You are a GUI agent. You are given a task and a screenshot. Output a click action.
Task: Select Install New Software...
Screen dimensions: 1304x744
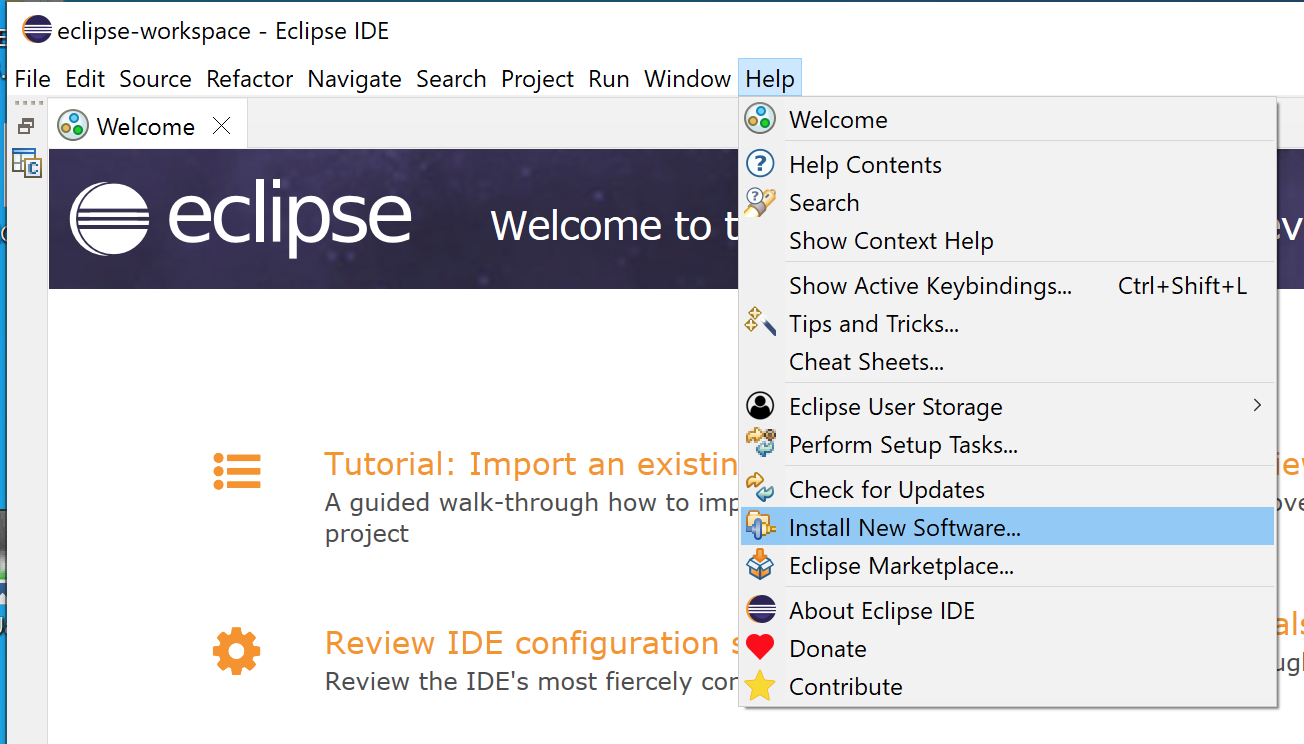pos(1008,527)
